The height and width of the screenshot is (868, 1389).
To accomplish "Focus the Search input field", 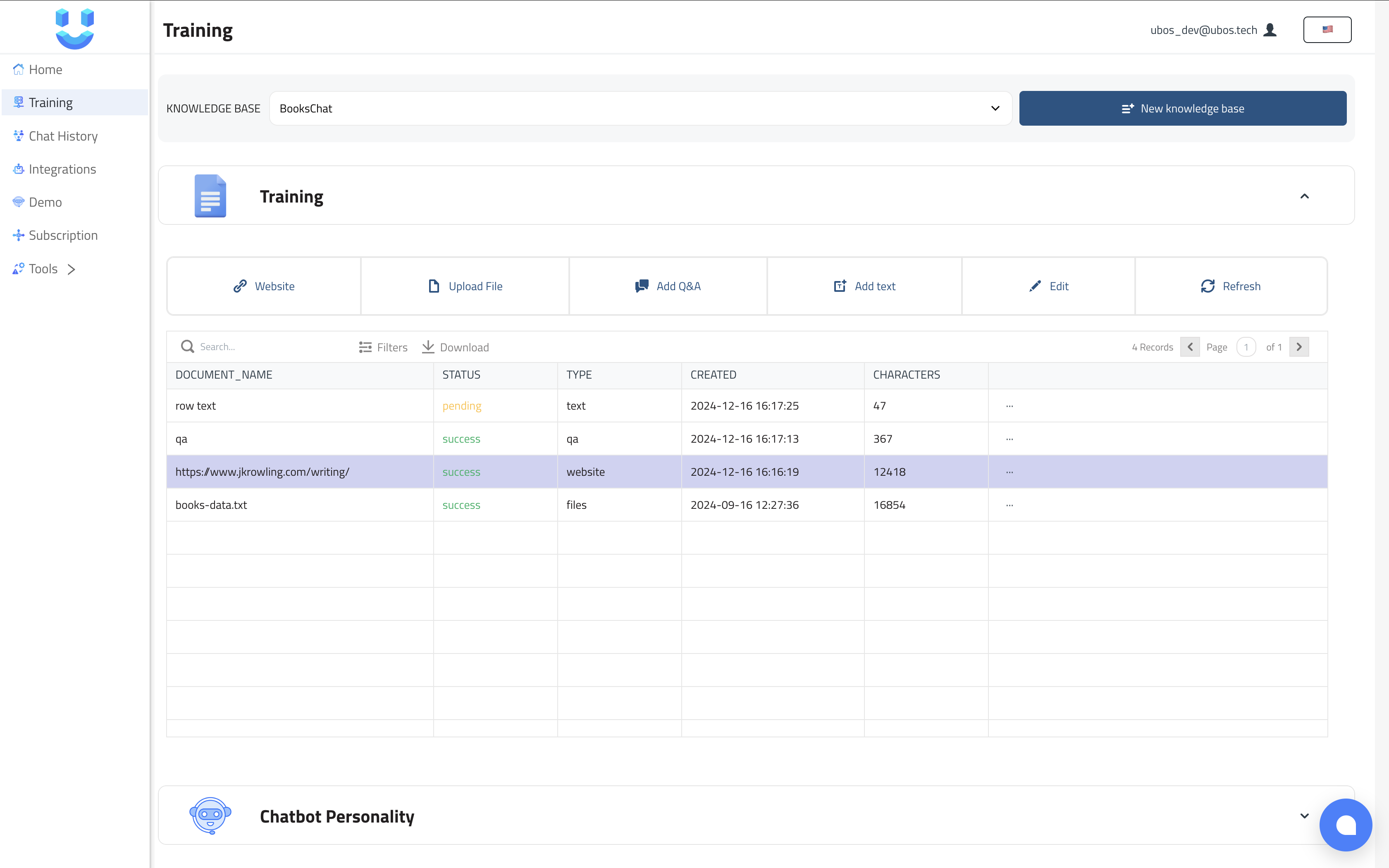I will (270, 347).
